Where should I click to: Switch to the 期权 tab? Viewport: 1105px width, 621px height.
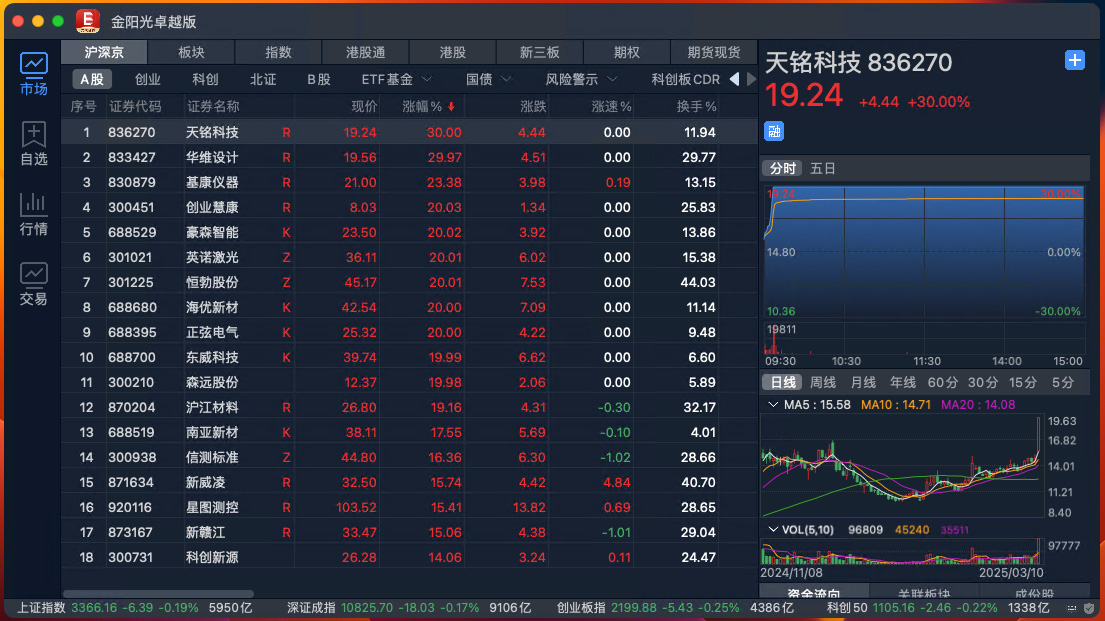pos(626,52)
